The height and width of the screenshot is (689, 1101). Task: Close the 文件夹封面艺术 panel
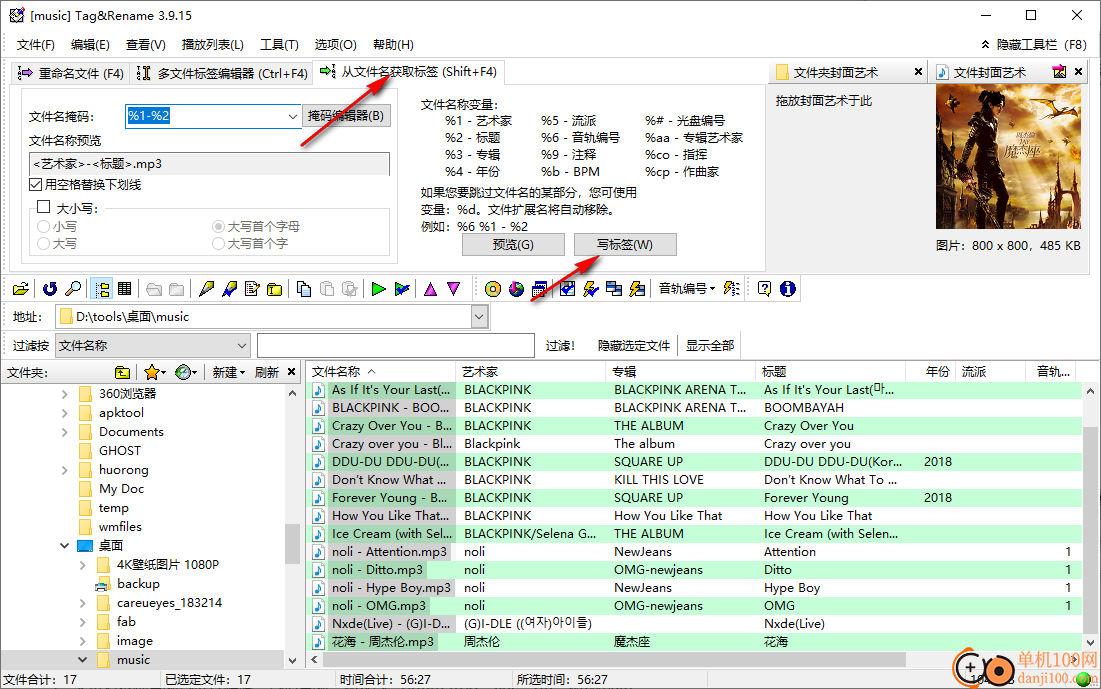(x=918, y=72)
